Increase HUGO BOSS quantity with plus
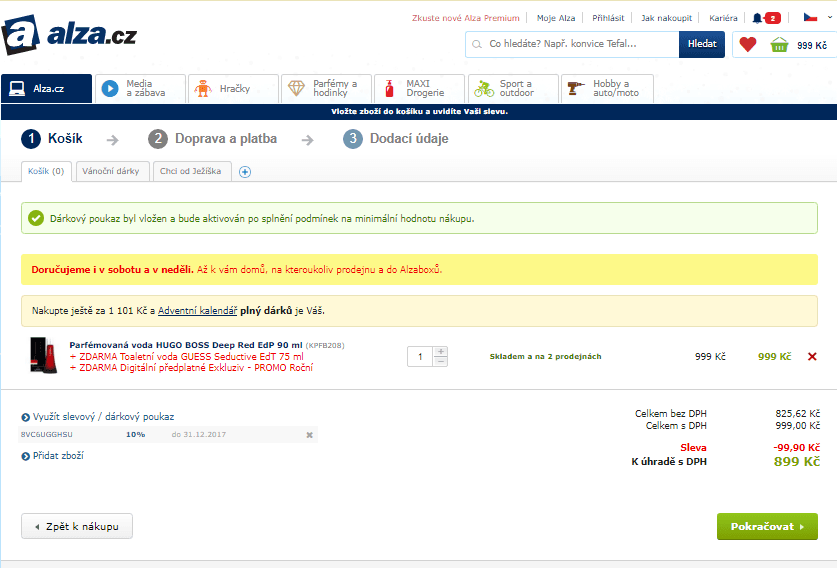837x568 pixels. (x=441, y=351)
